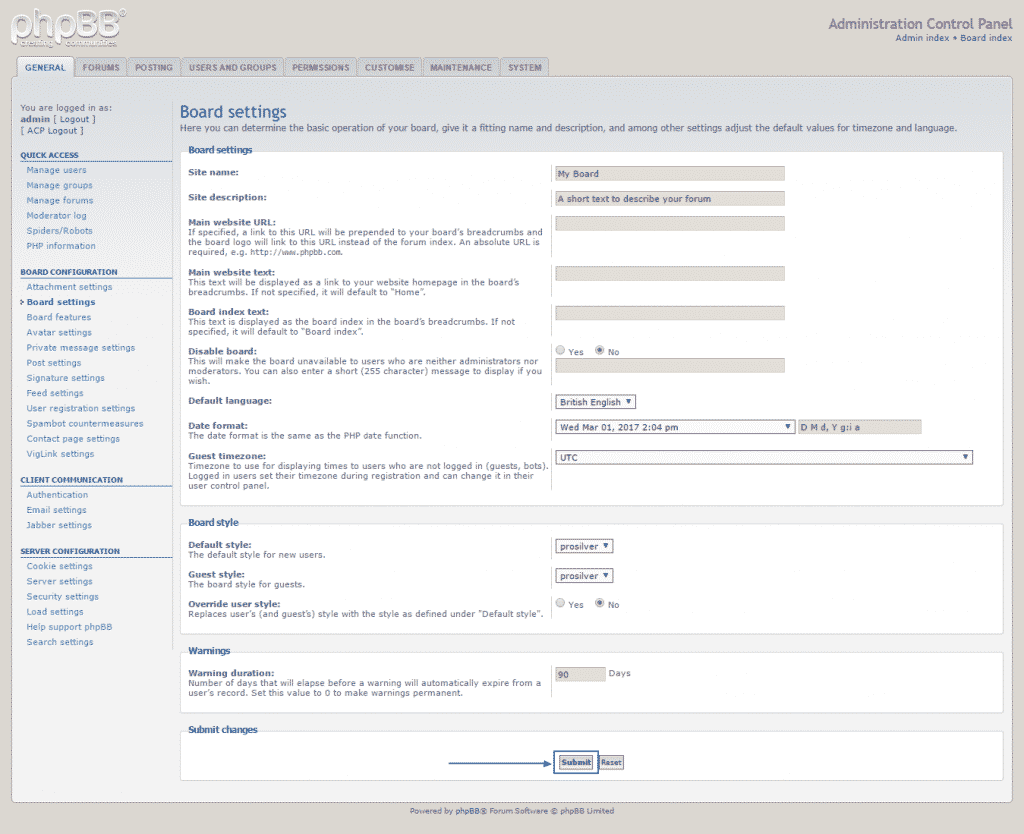Switch to the Forums tab
Image resolution: width=1024 pixels, height=834 pixels.
point(101,68)
